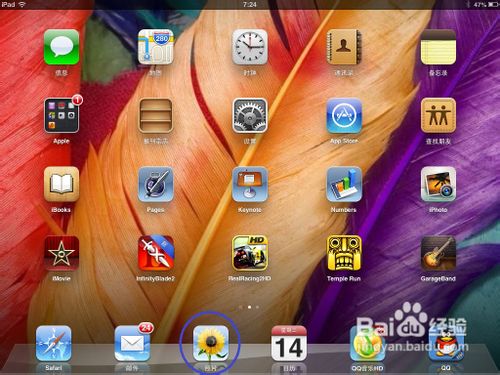The width and height of the screenshot is (500, 375).
Task: Open the Apple folder with badge
Action: [61, 116]
